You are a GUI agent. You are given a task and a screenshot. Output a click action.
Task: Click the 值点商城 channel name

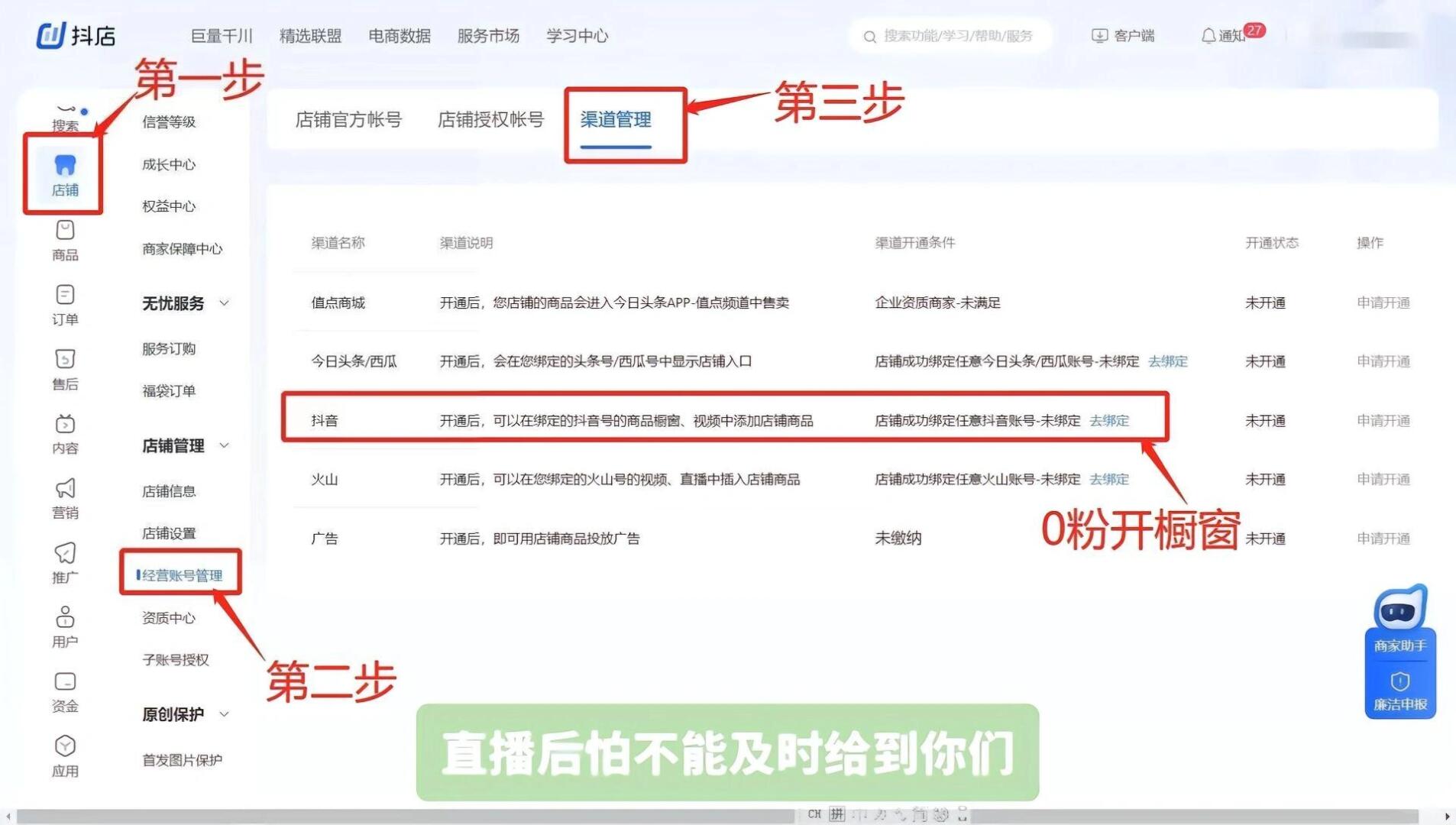click(338, 303)
